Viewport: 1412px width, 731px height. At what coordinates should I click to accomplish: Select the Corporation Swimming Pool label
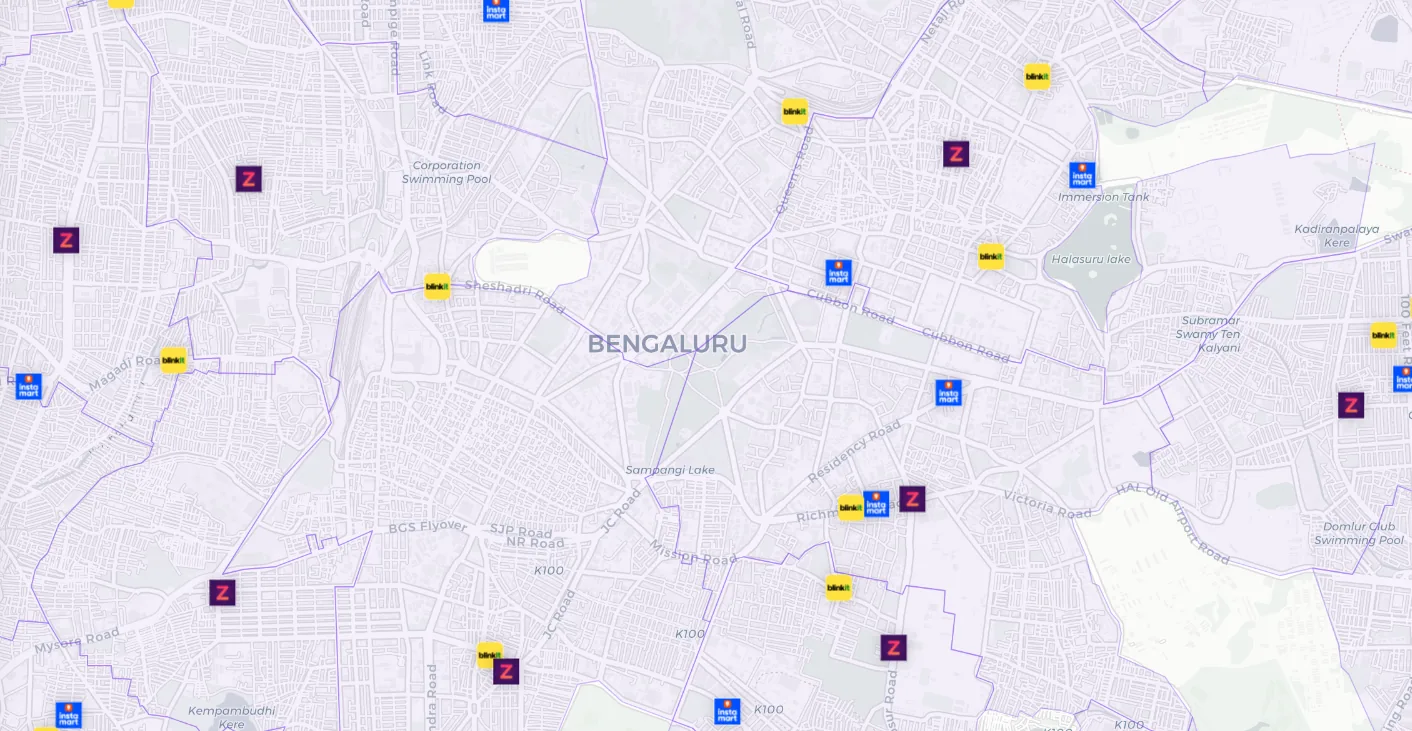(447, 172)
